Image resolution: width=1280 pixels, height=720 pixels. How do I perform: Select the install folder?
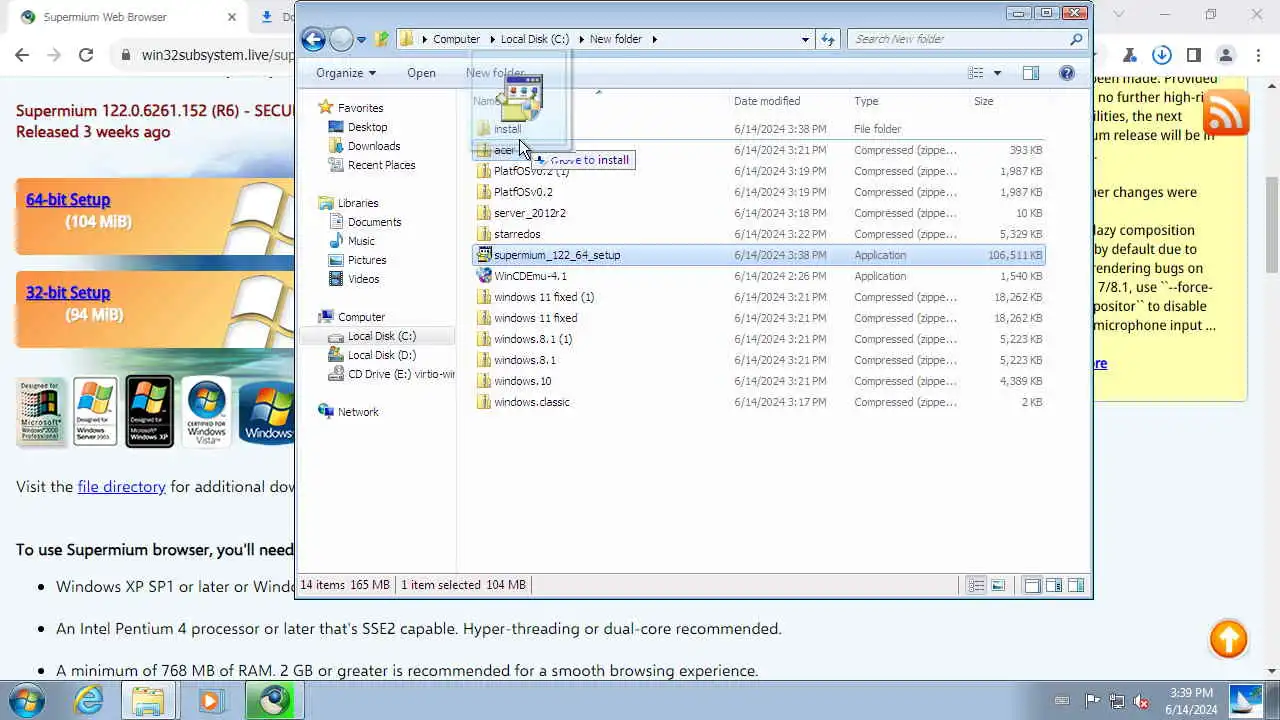tap(507, 129)
